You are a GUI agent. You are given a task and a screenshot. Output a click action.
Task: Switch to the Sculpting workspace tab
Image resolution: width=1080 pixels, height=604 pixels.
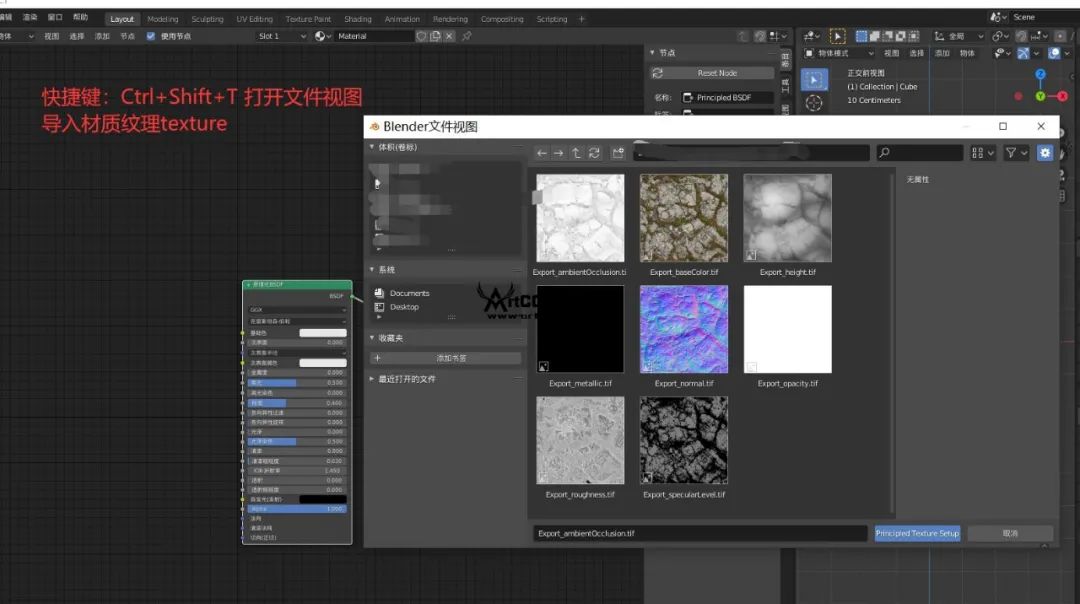coord(207,19)
